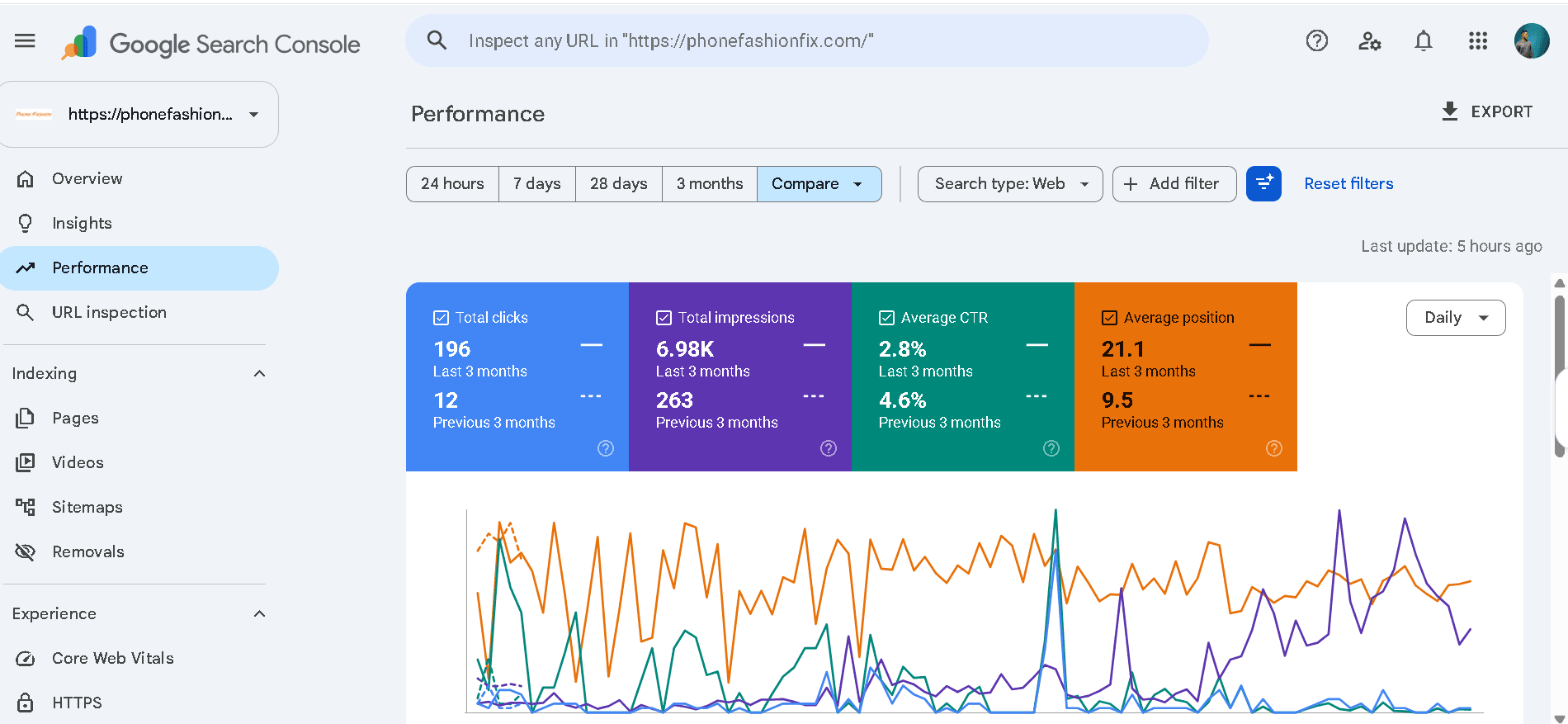The height and width of the screenshot is (724, 1568).
Task: Select the 7 days date range
Action: pyautogui.click(x=537, y=183)
